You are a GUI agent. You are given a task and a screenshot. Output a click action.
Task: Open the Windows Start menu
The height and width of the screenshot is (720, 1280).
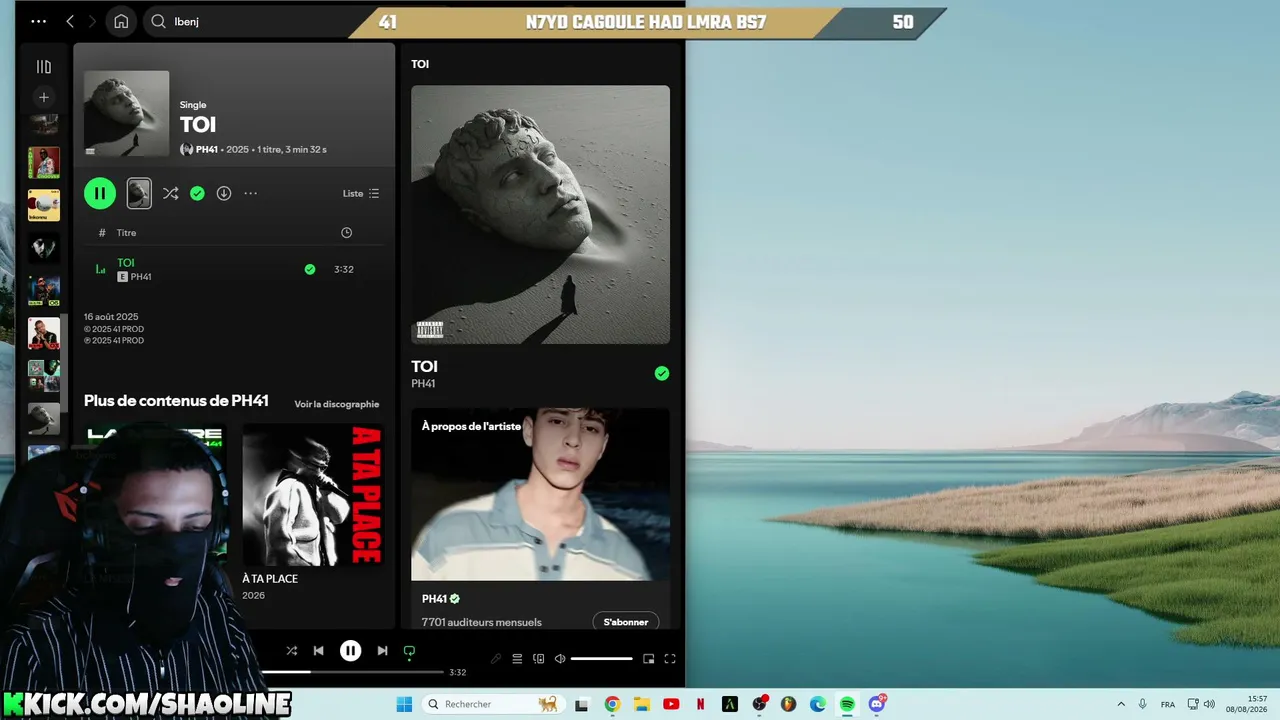(404, 704)
